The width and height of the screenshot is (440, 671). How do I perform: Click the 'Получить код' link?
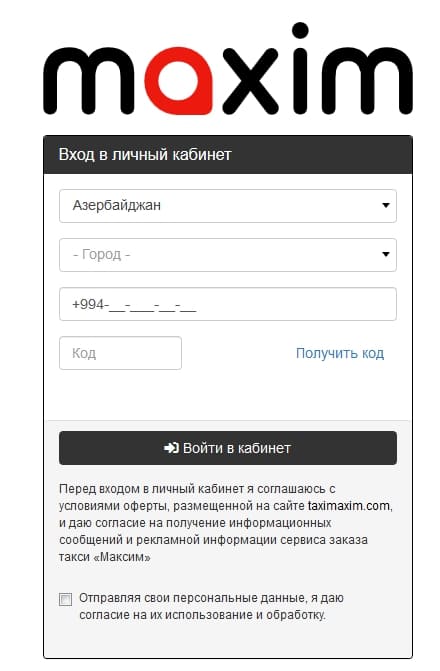click(340, 353)
